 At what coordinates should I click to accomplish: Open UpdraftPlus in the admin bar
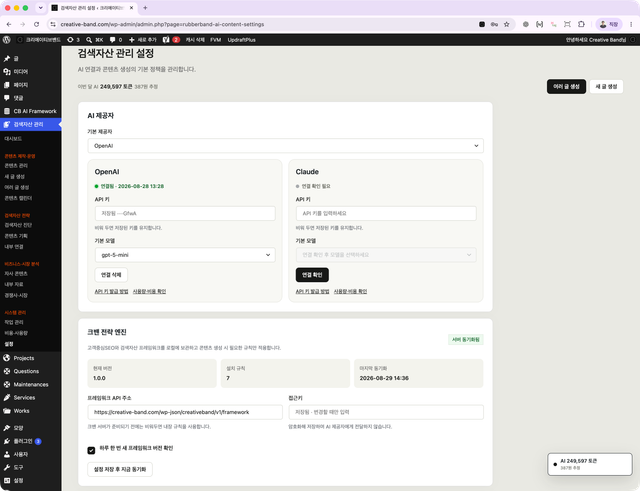coord(241,40)
